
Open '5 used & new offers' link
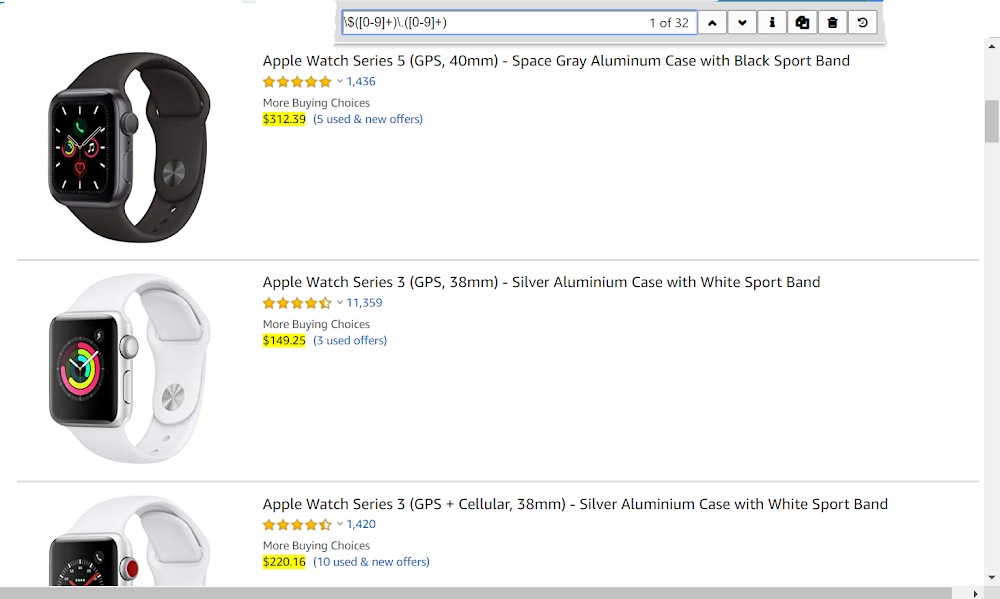coord(368,119)
